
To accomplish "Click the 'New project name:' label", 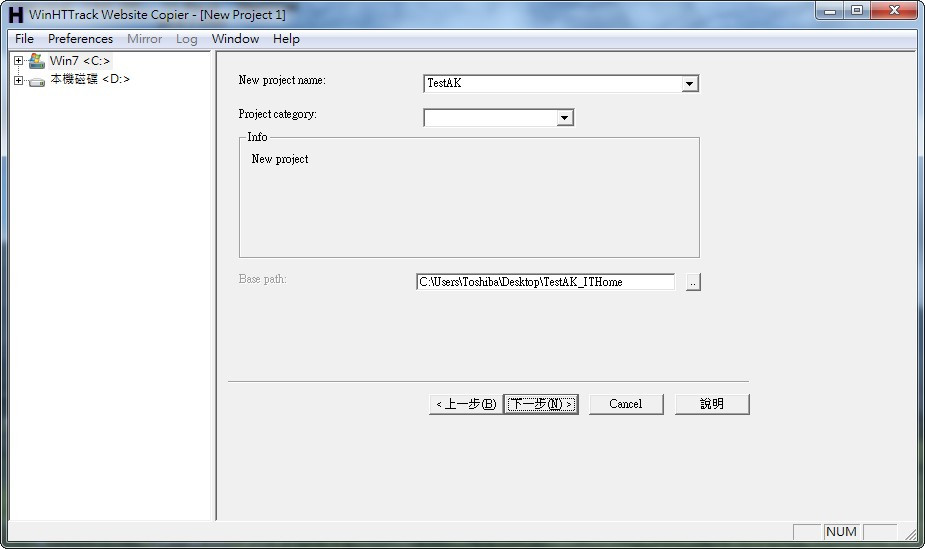I will coord(282,80).
